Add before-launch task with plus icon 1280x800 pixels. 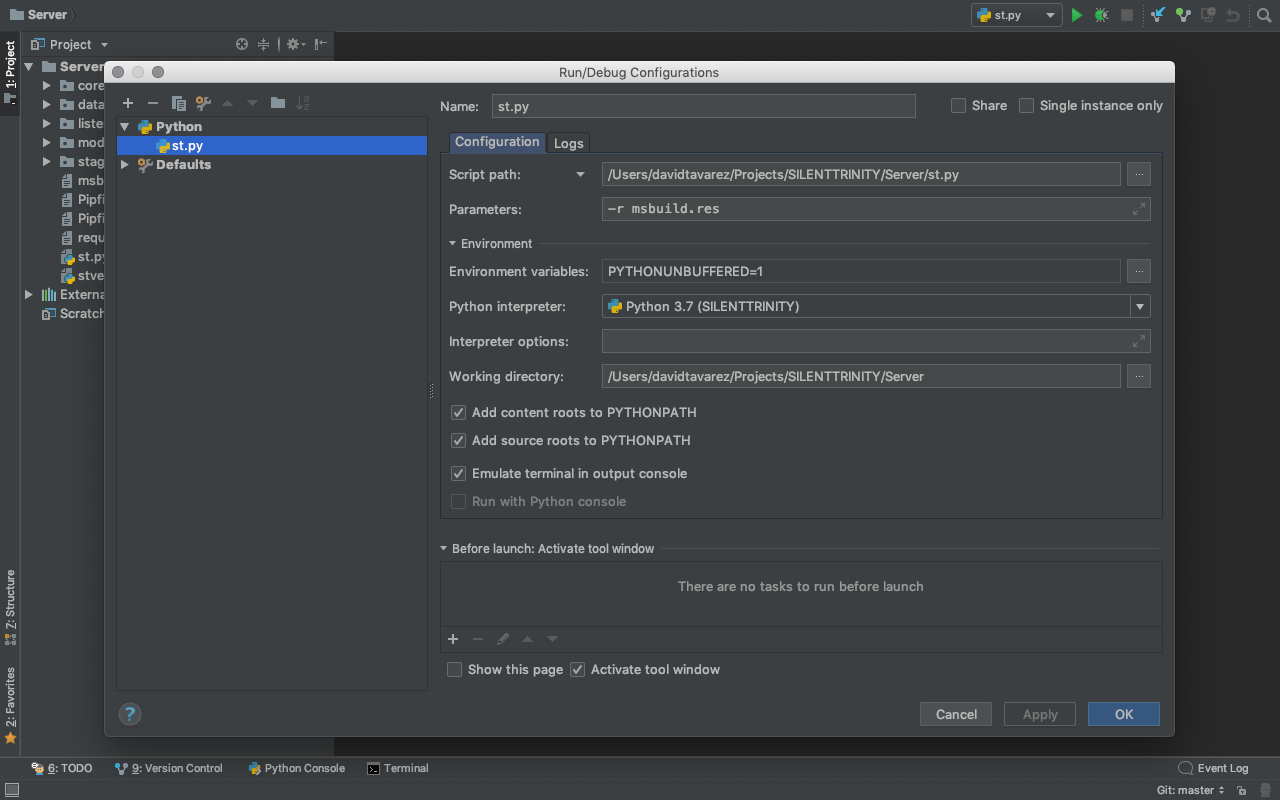pos(453,639)
